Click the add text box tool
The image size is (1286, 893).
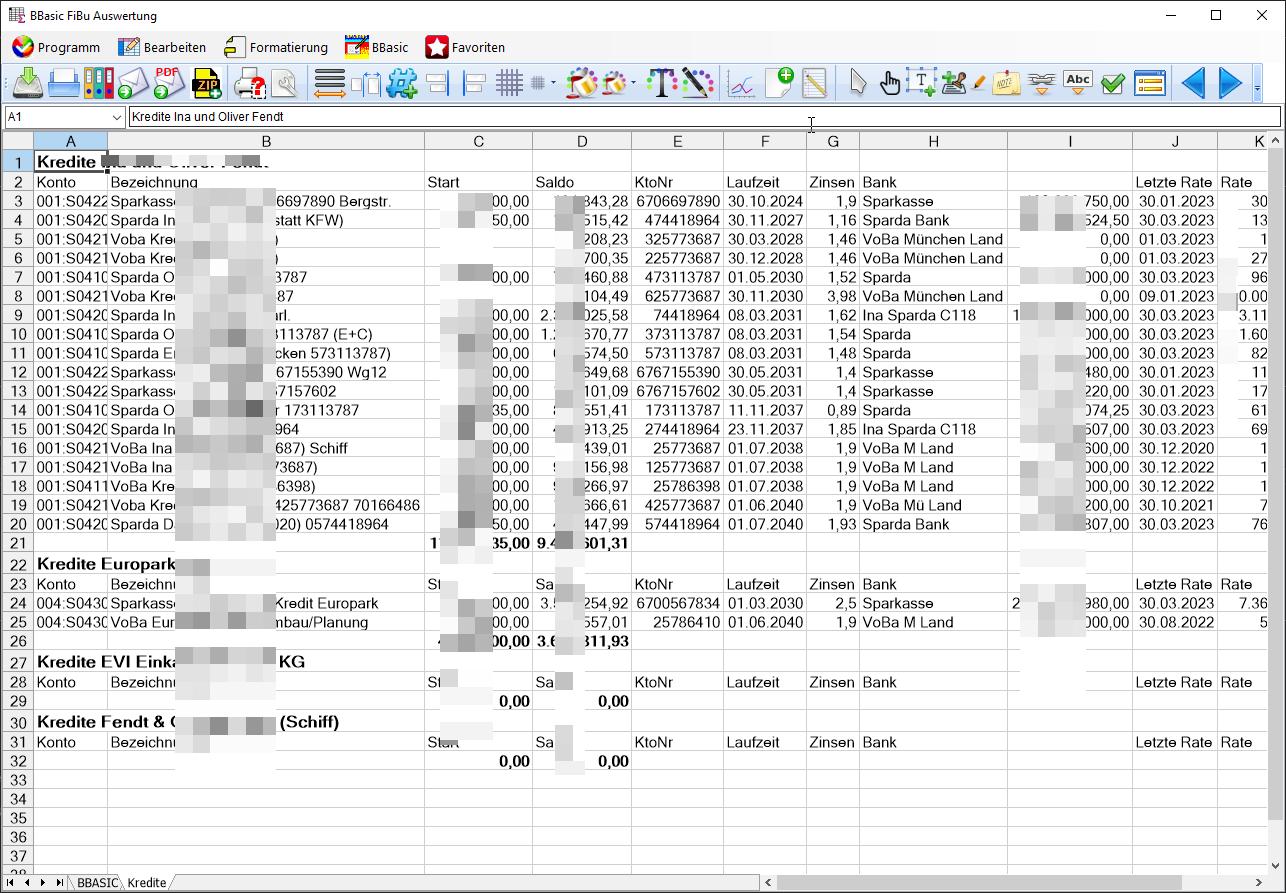click(x=921, y=83)
